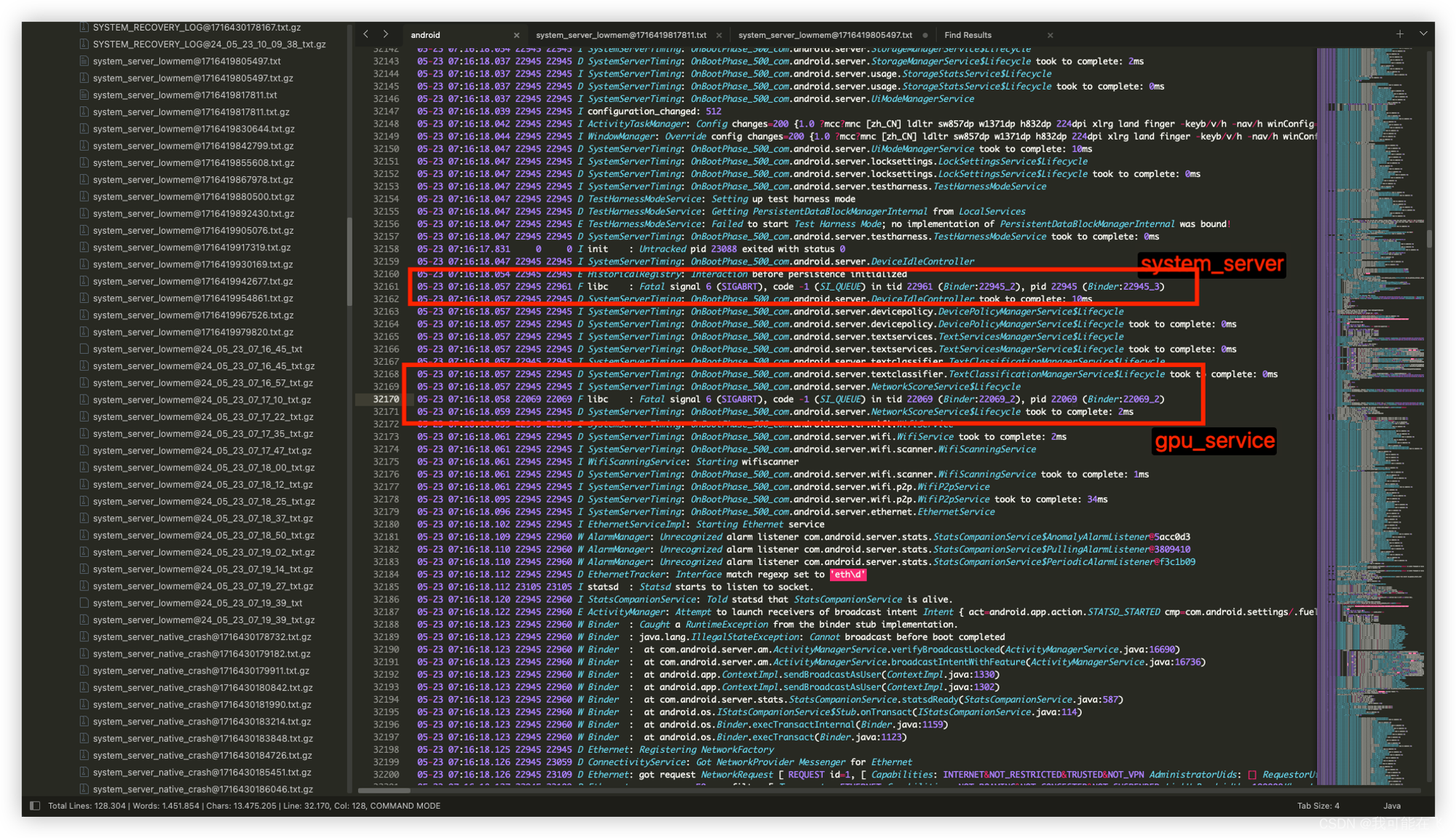This screenshot has height=838, width=1456.
Task: Open SYSTEM_RECOVERY_LOG@1716430178167.txt.gz file
Action: [x=197, y=27]
